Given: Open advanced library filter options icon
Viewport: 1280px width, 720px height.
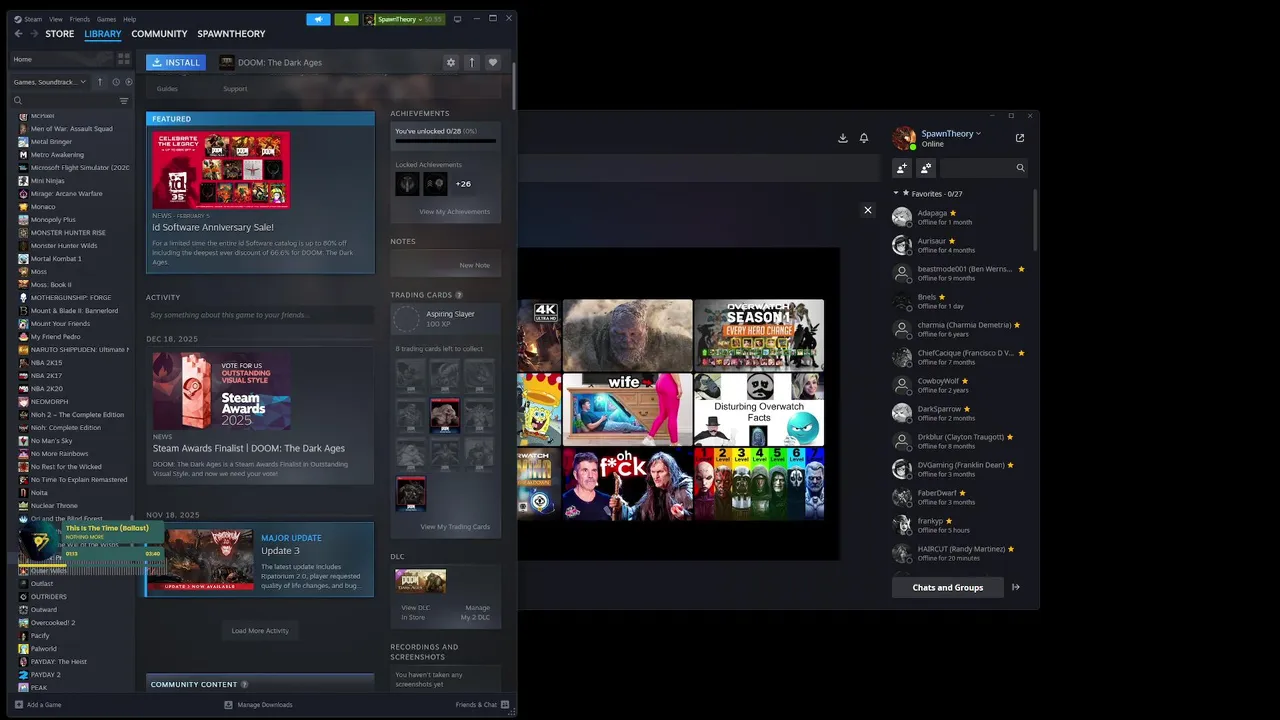Looking at the screenshot, I should point(124,101).
